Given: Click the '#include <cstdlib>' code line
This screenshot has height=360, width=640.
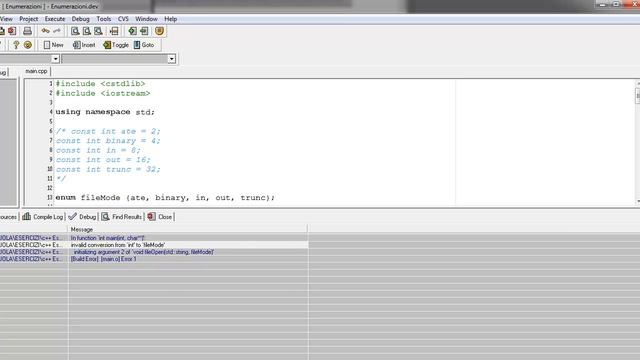Looking at the screenshot, I should coord(100,84).
